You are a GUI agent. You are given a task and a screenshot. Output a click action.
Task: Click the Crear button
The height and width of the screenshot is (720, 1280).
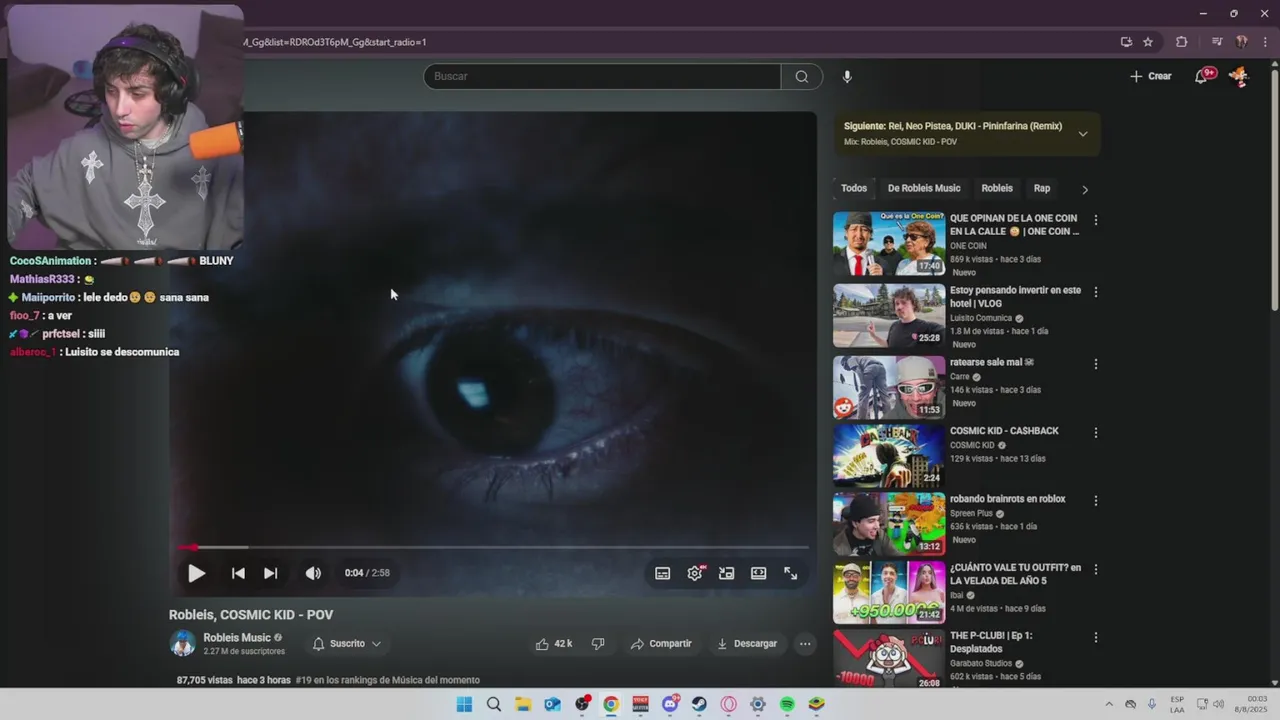[x=1150, y=76]
